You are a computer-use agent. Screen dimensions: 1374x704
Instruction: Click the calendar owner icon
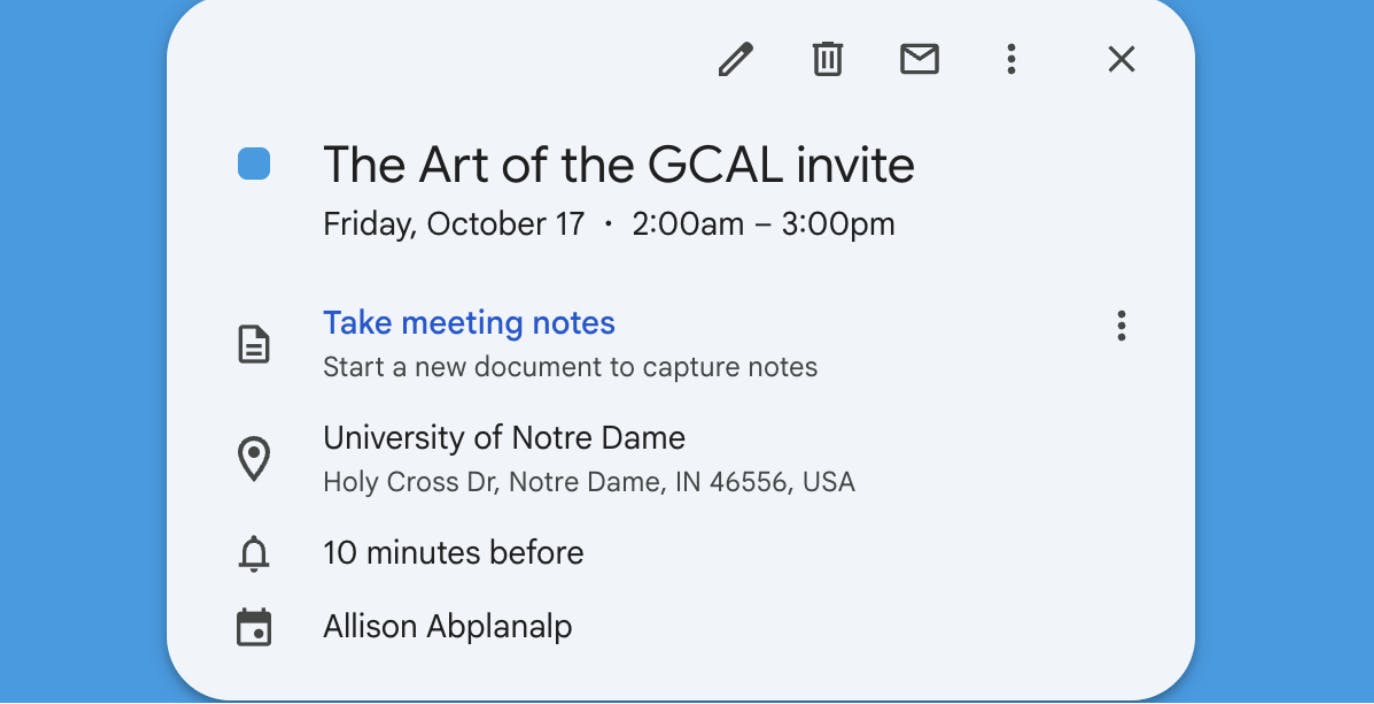pyautogui.click(x=256, y=627)
